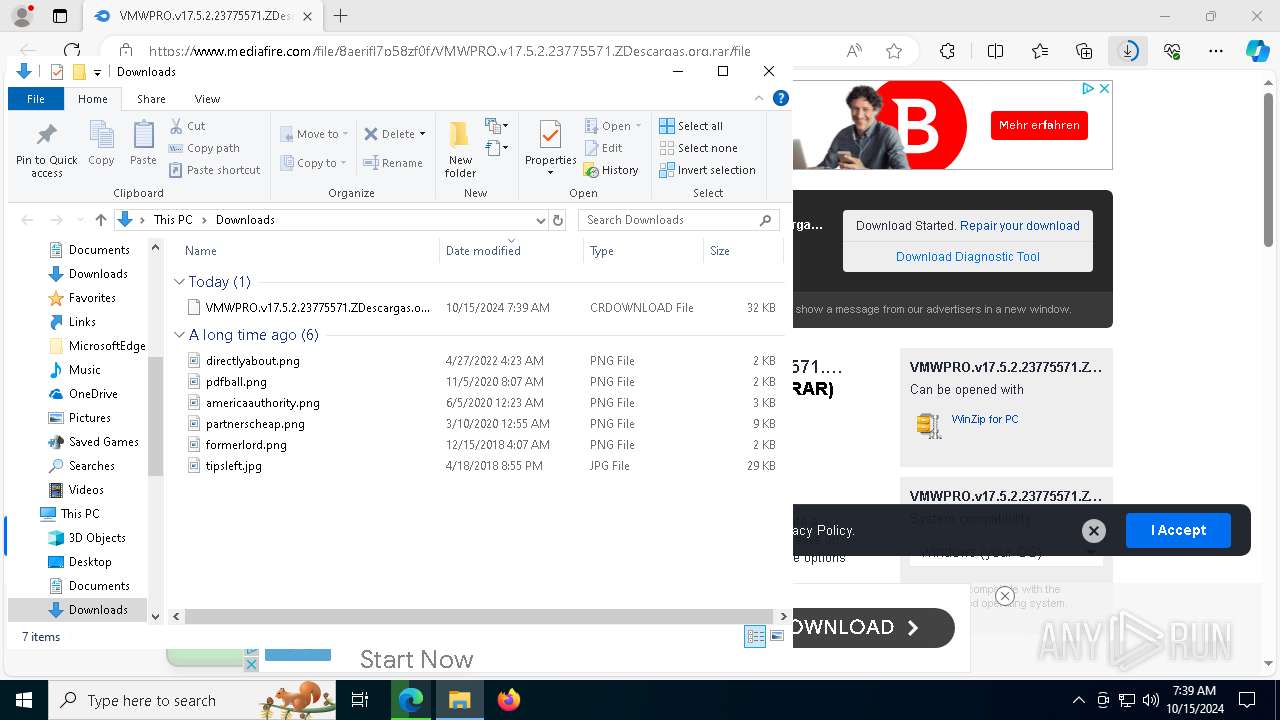Refresh the Downloads folder view

pos(558,220)
